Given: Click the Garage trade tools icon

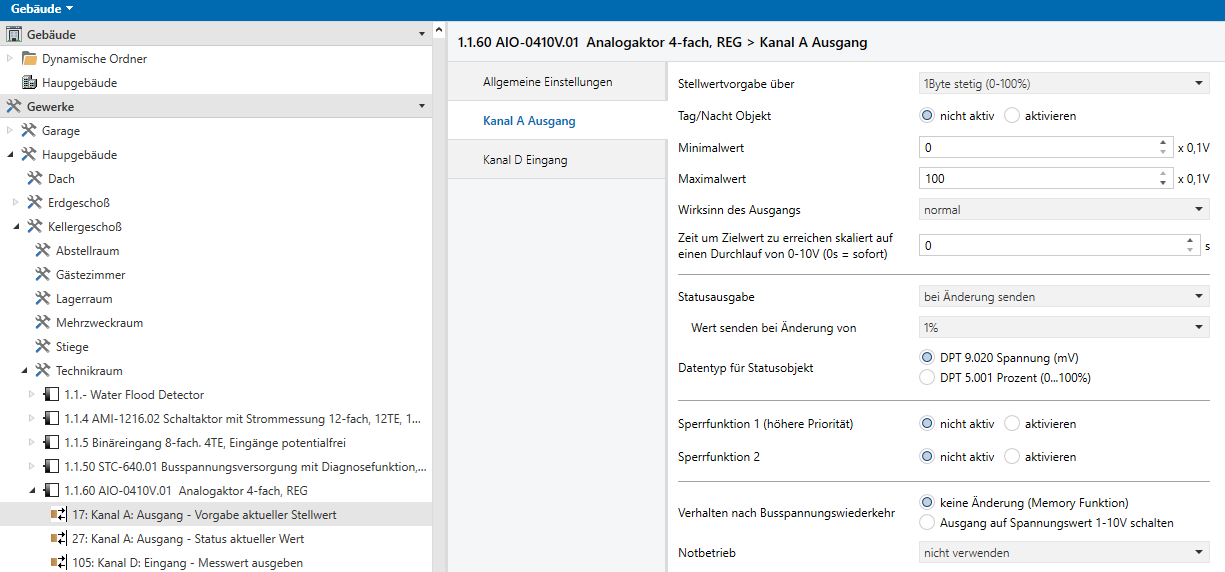Looking at the screenshot, I should [29, 131].
